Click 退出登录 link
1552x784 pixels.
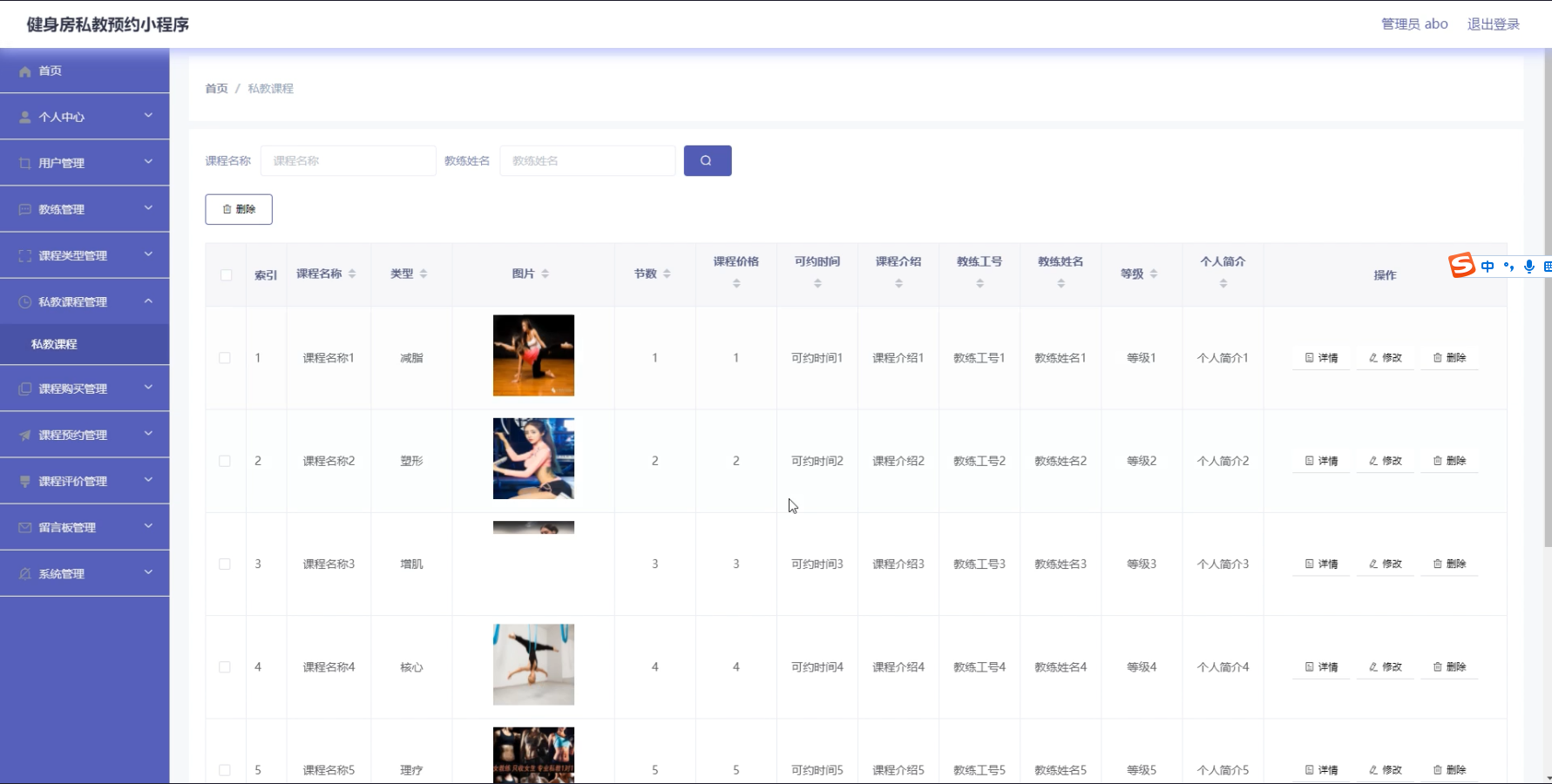coord(1493,24)
